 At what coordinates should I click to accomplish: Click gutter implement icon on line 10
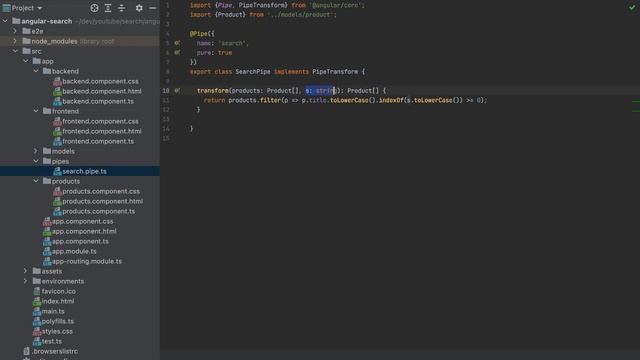(x=177, y=90)
